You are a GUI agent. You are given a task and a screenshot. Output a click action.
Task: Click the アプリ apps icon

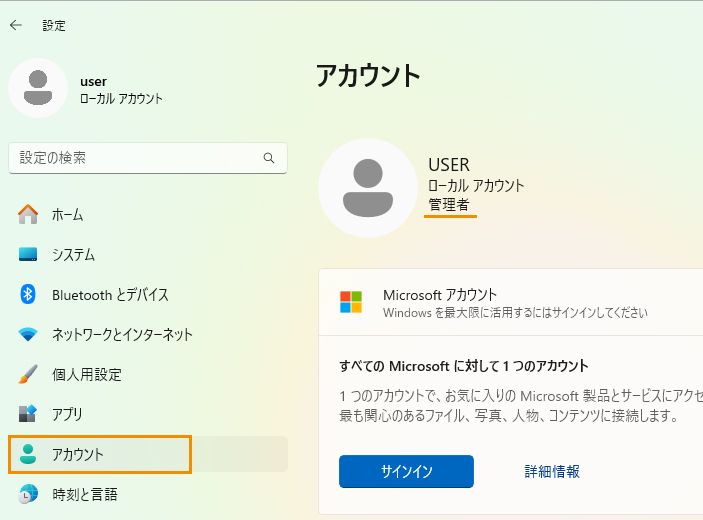click(28, 414)
